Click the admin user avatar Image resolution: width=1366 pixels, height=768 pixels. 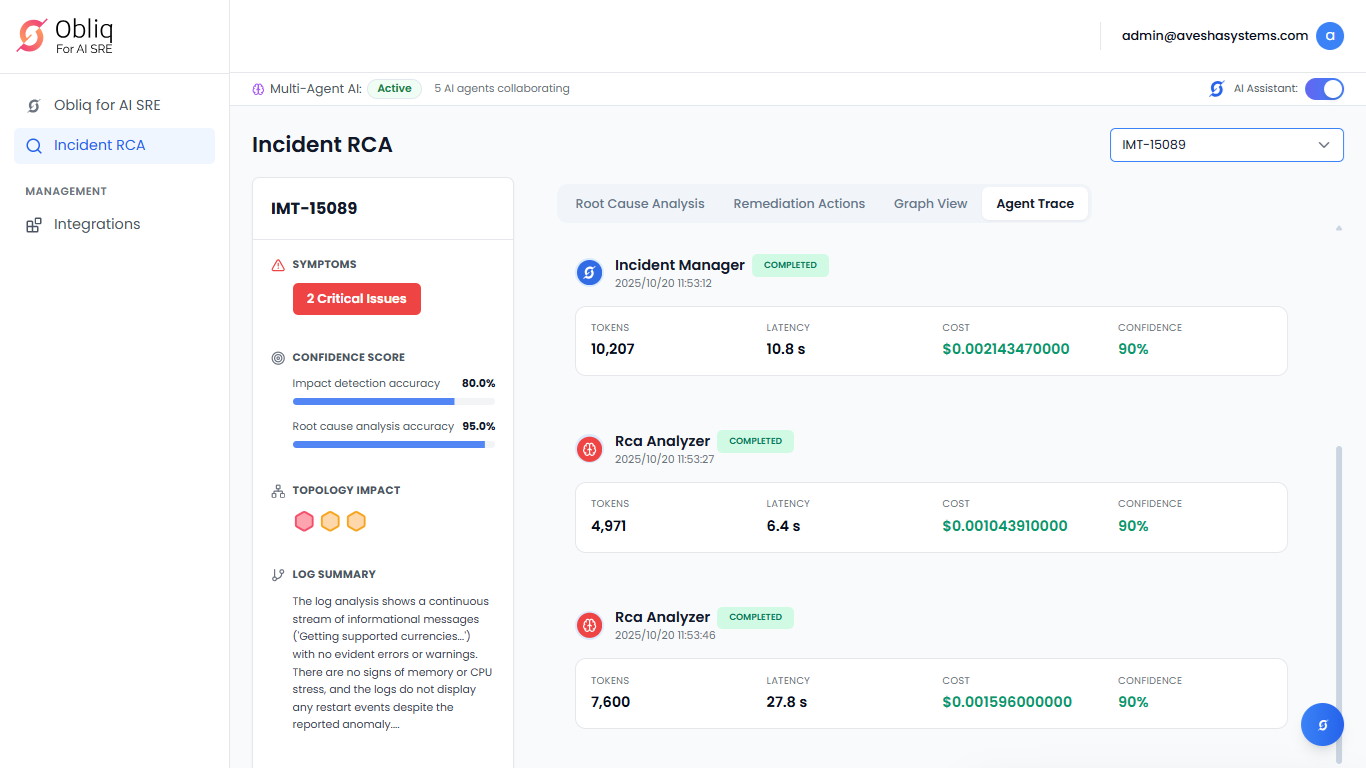click(1329, 36)
